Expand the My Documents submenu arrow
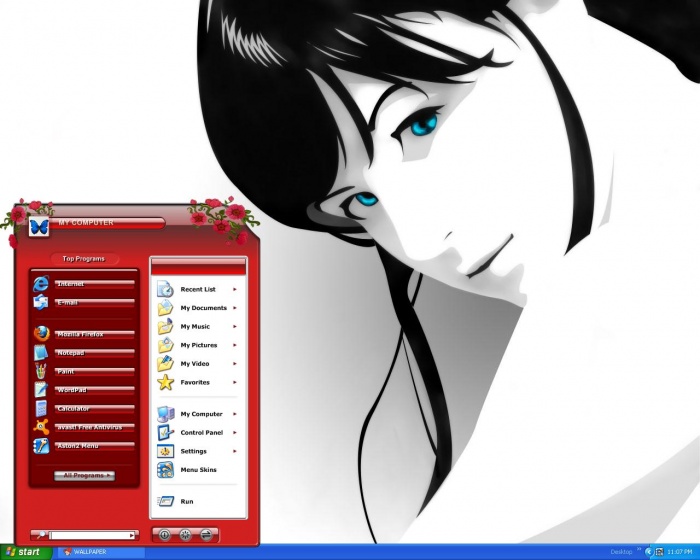 [x=234, y=308]
